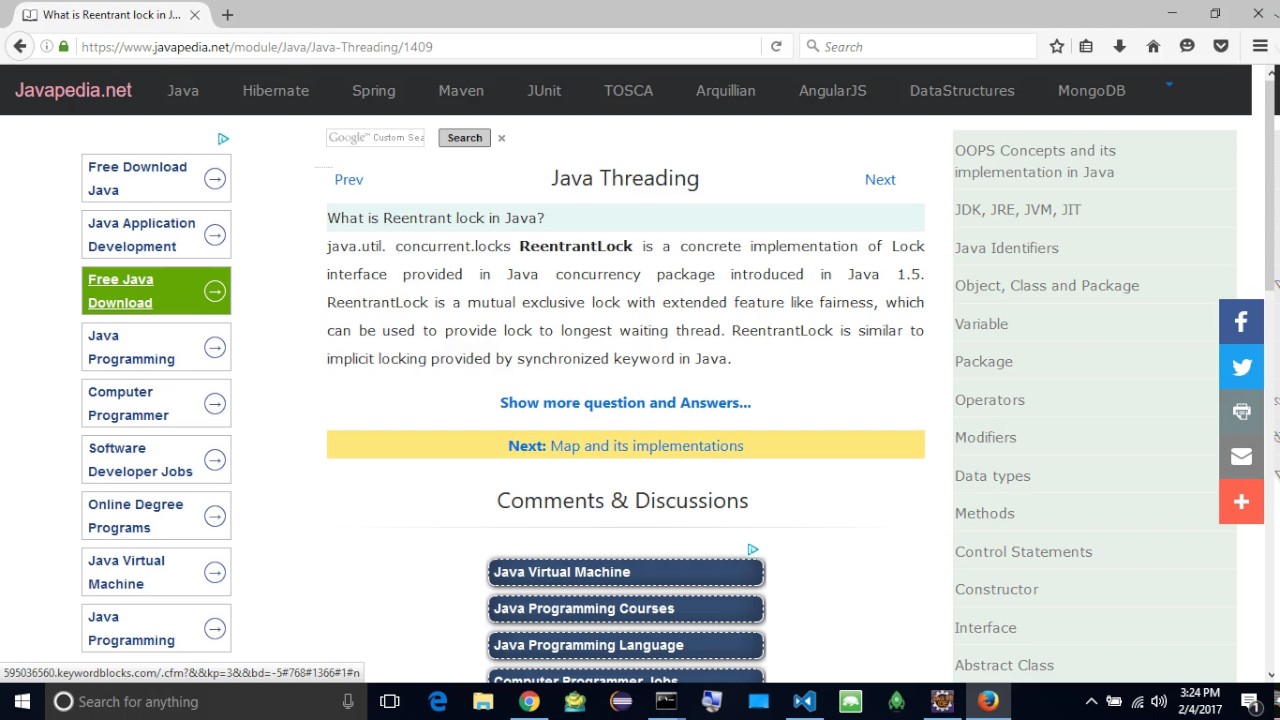Open Task View in the taskbar

click(390, 702)
